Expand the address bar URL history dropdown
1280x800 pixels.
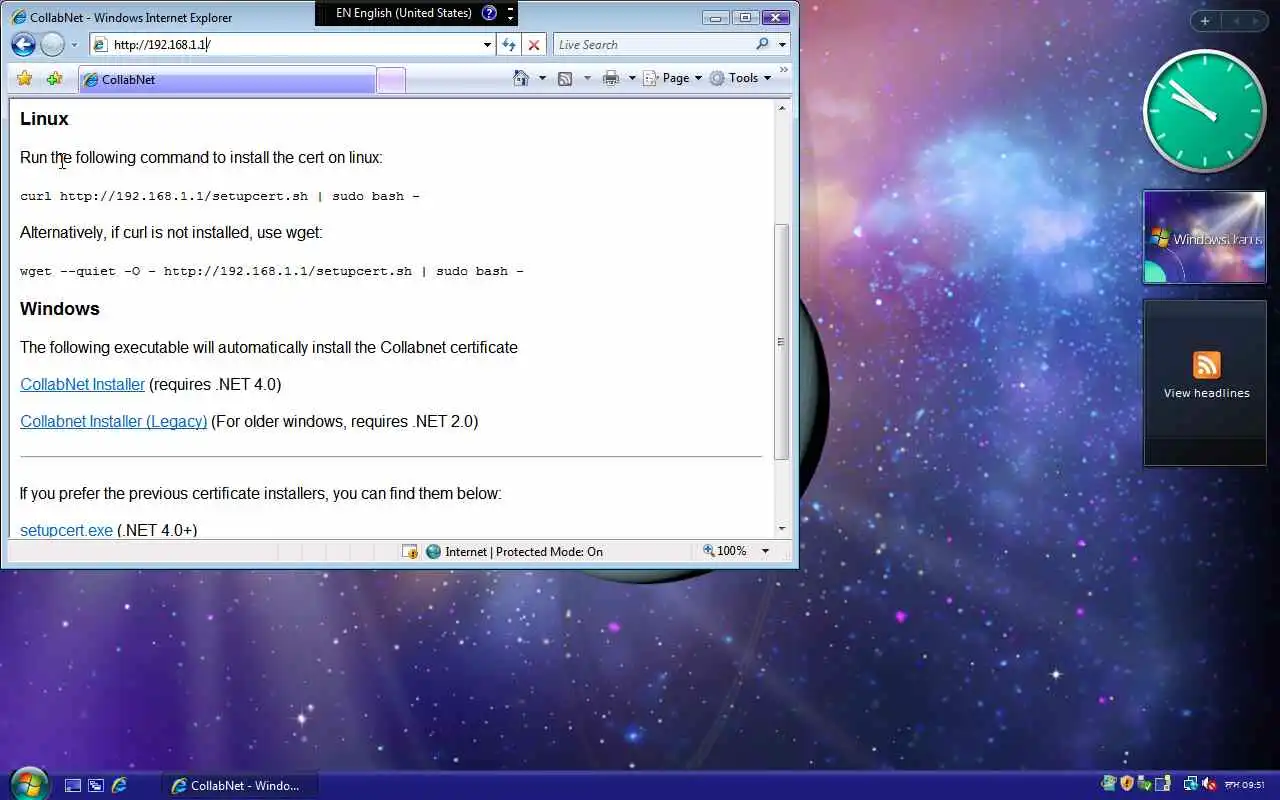point(487,45)
